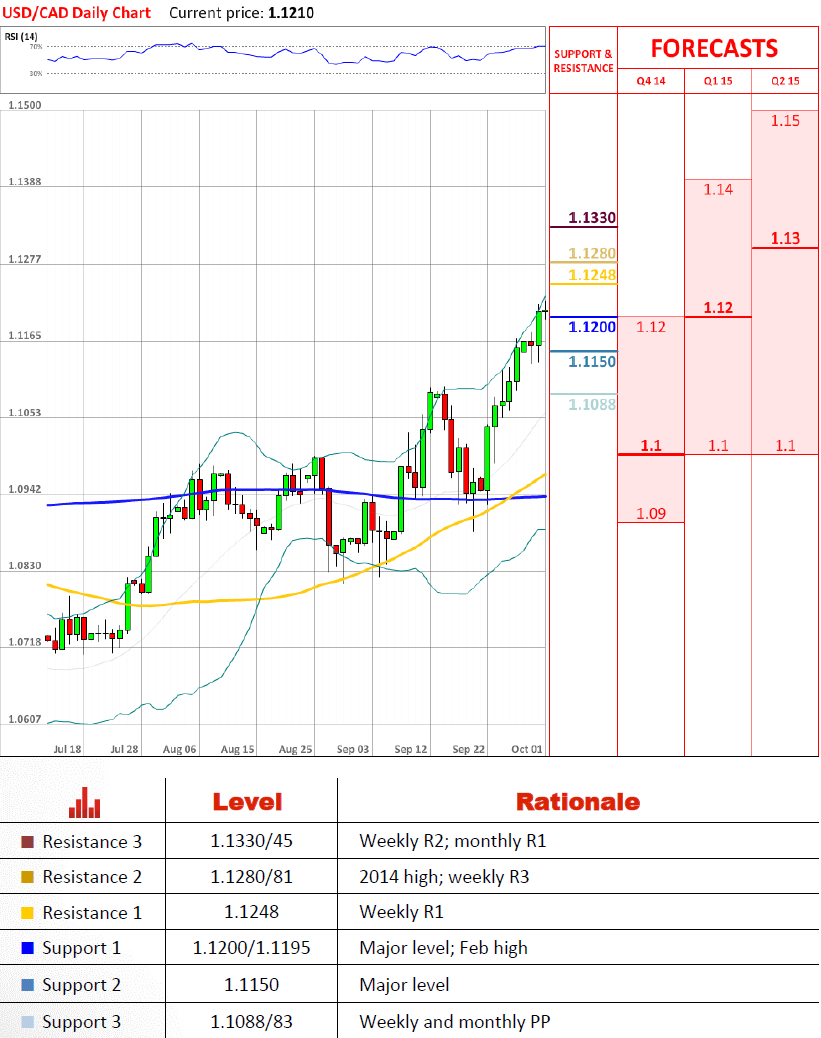
Task: Click the 1.12 forecast value in Q4 14
Action: (651, 327)
